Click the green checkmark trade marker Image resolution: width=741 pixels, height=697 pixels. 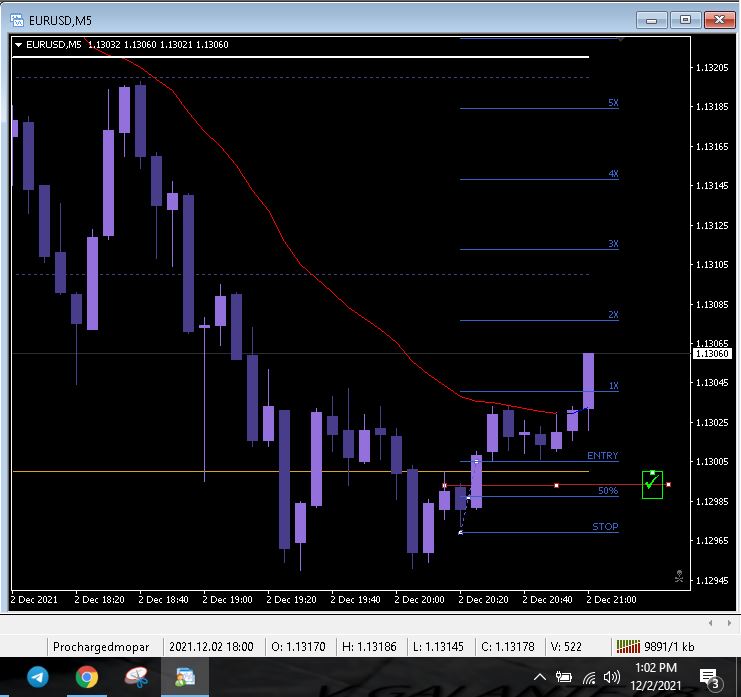point(652,484)
